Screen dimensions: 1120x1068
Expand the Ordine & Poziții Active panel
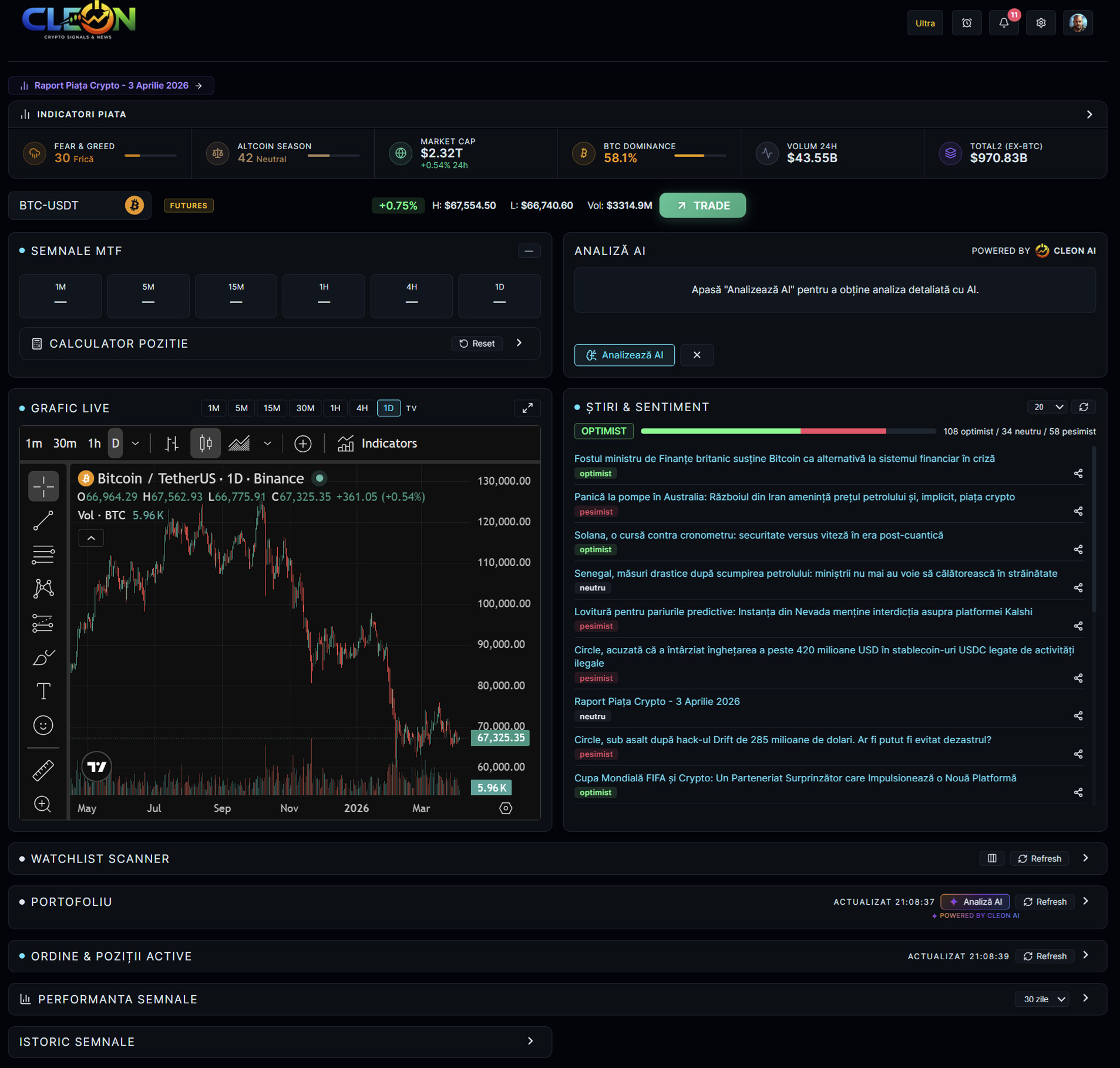(1086, 956)
